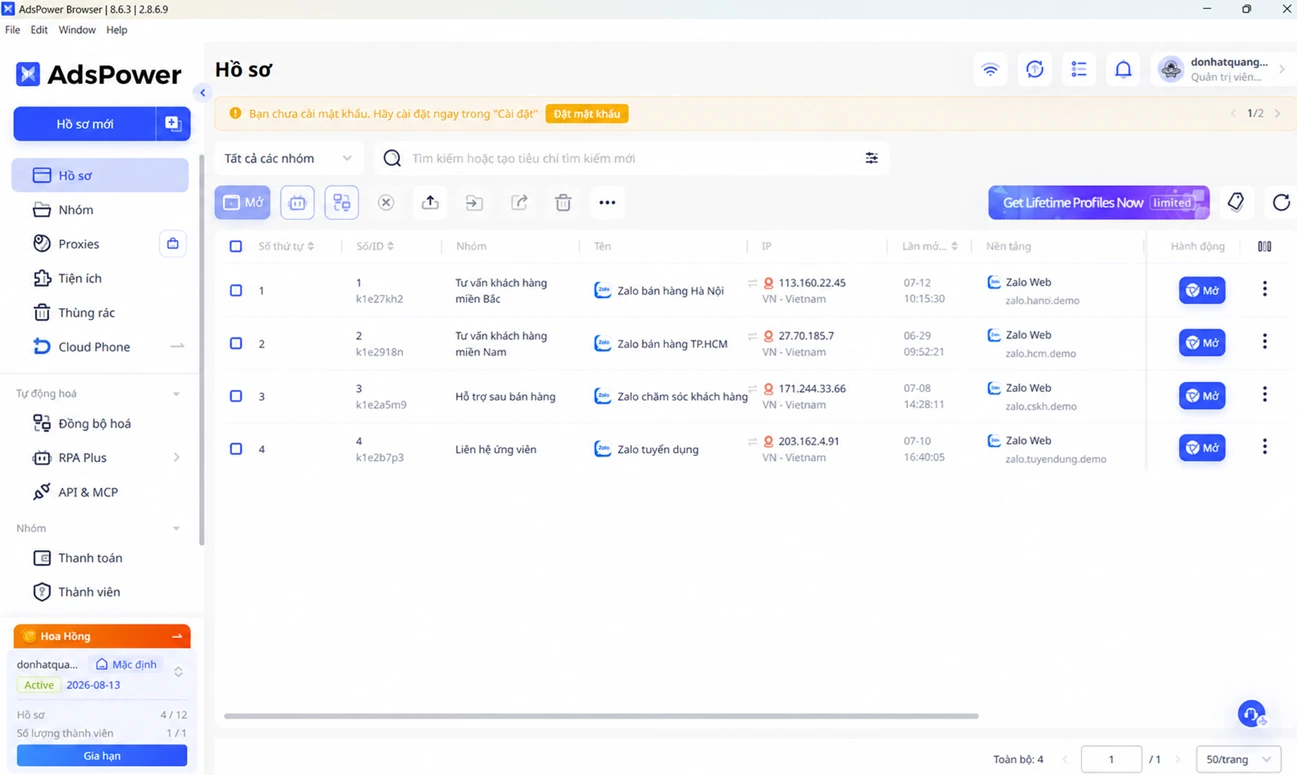Open the Help menu
Viewport: 1305px width, 775px height.
[x=117, y=30]
